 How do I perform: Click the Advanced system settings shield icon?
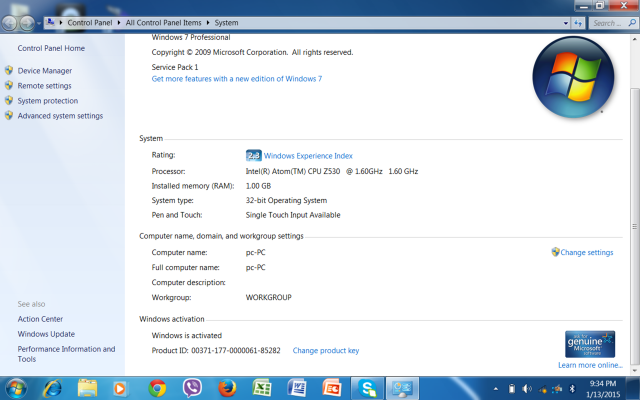pyautogui.click(x=9, y=116)
